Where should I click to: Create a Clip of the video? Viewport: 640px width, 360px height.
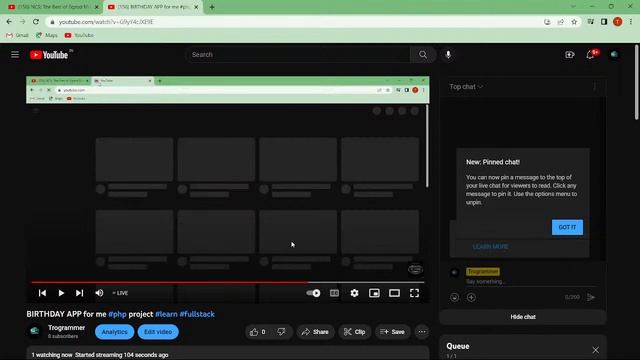tap(355, 332)
